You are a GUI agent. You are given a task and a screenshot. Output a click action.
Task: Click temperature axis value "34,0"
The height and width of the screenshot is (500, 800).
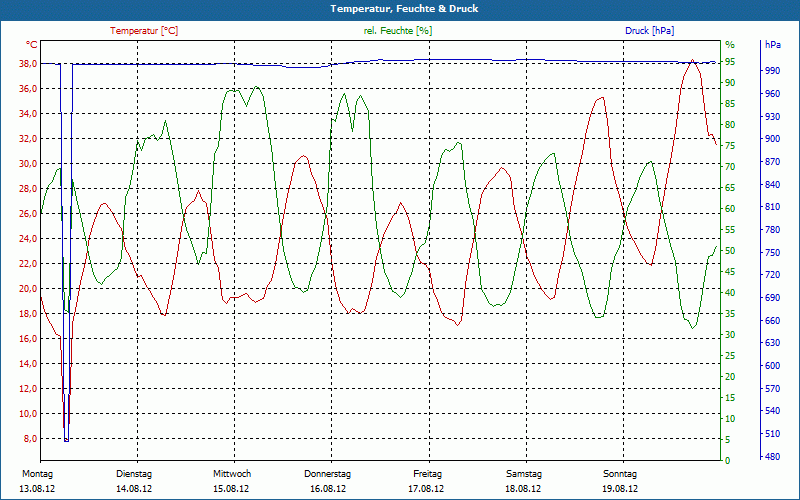coord(28,114)
